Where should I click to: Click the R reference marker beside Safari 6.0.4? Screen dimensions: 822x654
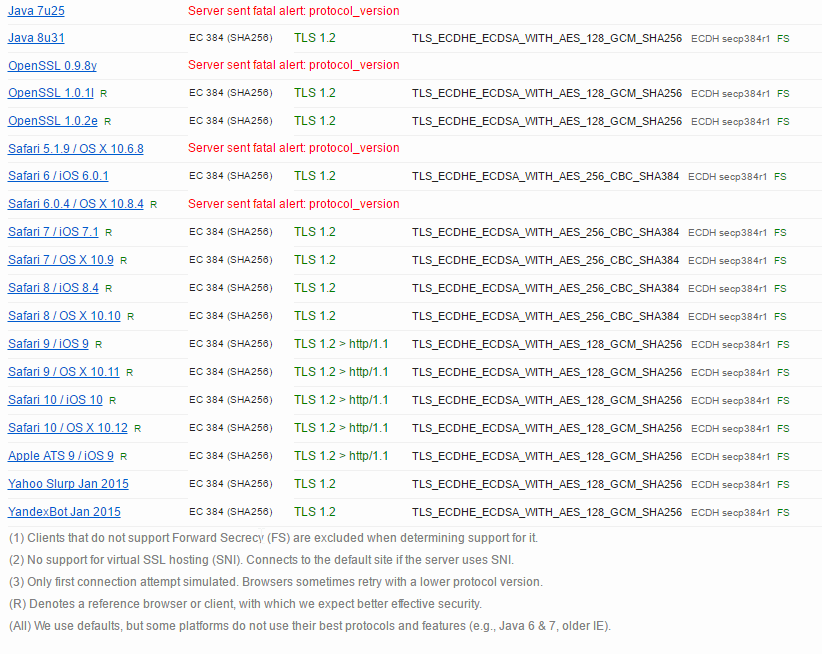coord(153,205)
